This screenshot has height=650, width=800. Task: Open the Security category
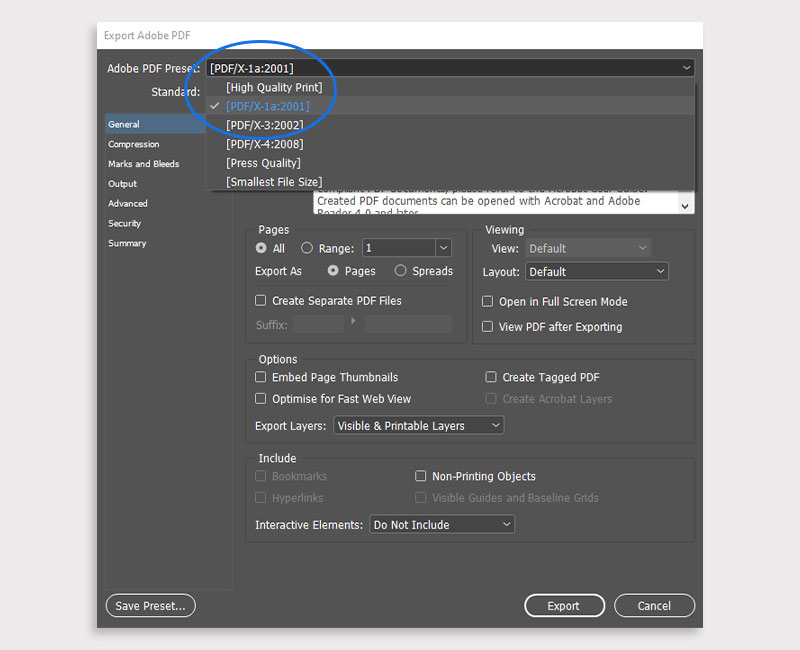pyautogui.click(x=124, y=223)
